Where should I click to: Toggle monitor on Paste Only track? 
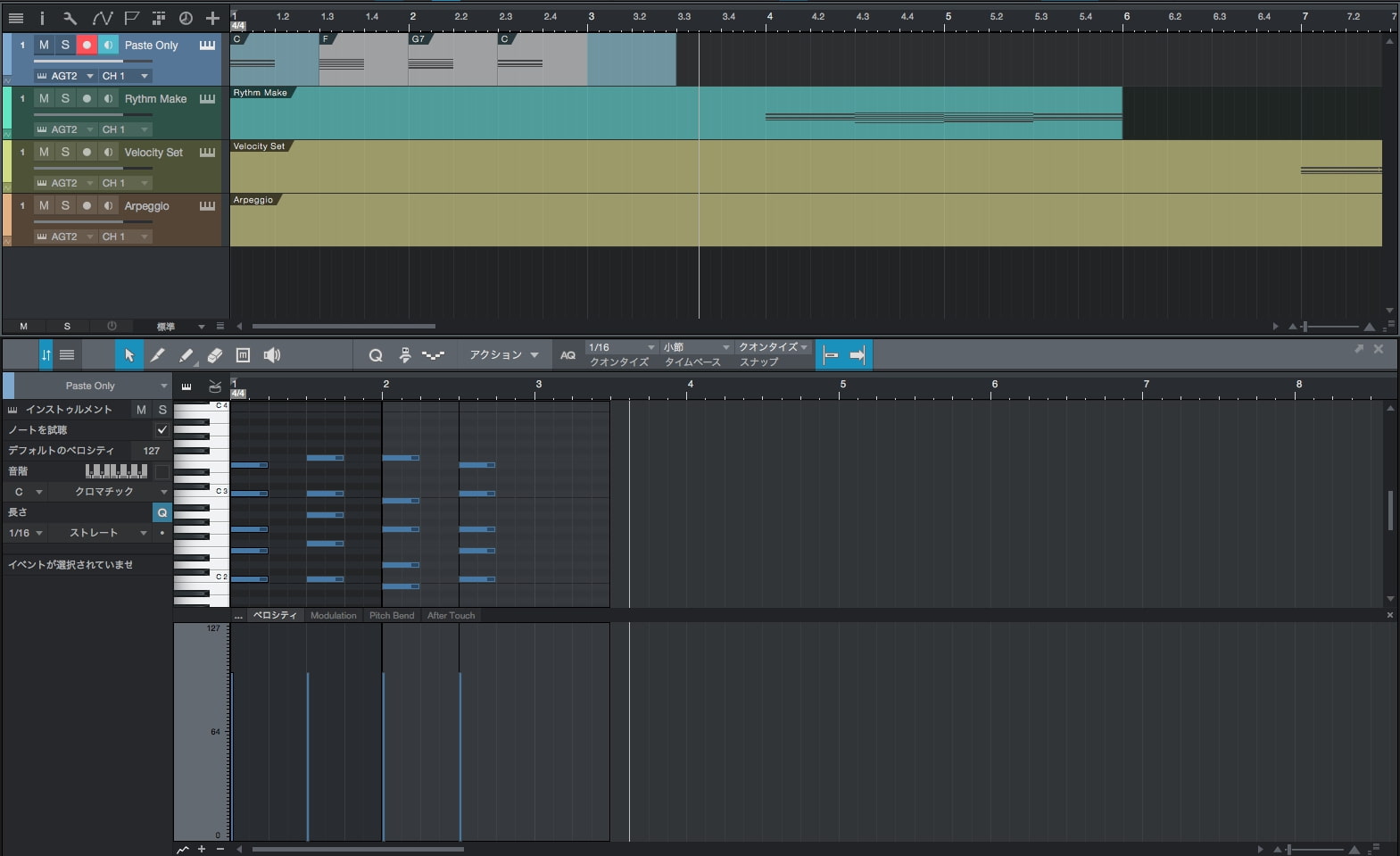pos(108,45)
